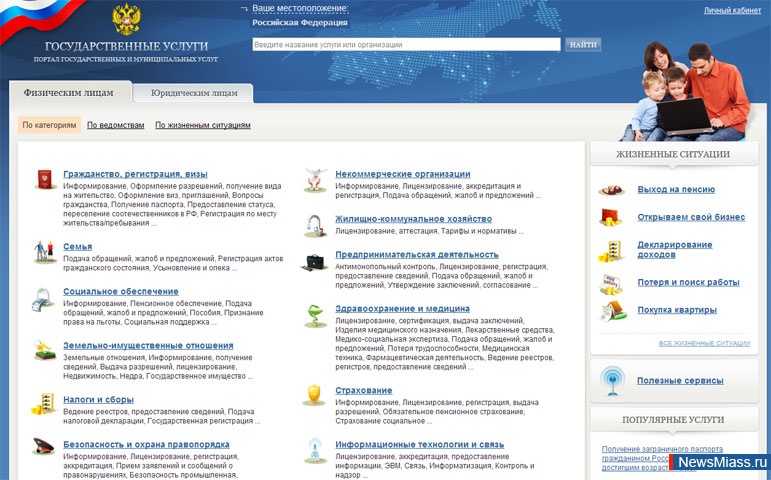The height and width of the screenshot is (480, 771).
Task: Click the icon next to Выход на пенсию
Action: pos(611,189)
